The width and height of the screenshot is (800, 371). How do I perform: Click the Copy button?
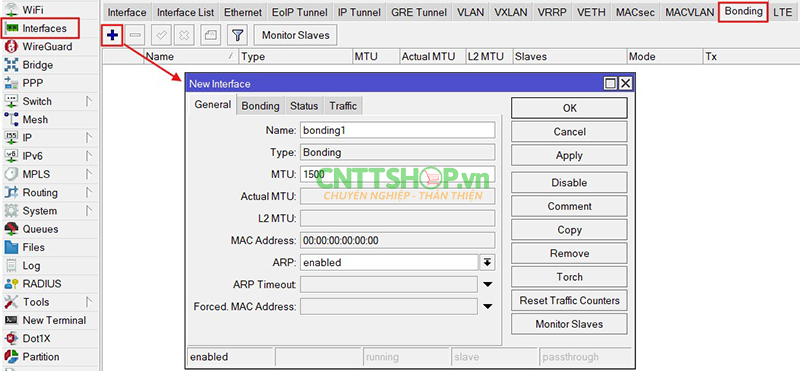click(569, 230)
